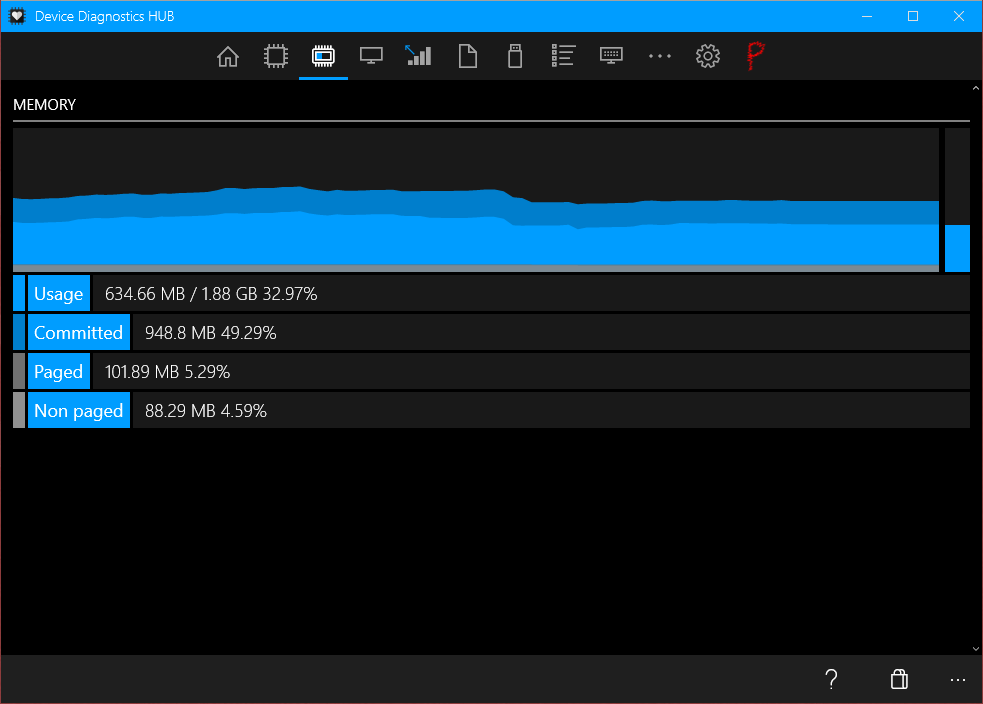983x704 pixels.
Task: Click the scrollbar down arrow
Action: pyautogui.click(x=976, y=649)
